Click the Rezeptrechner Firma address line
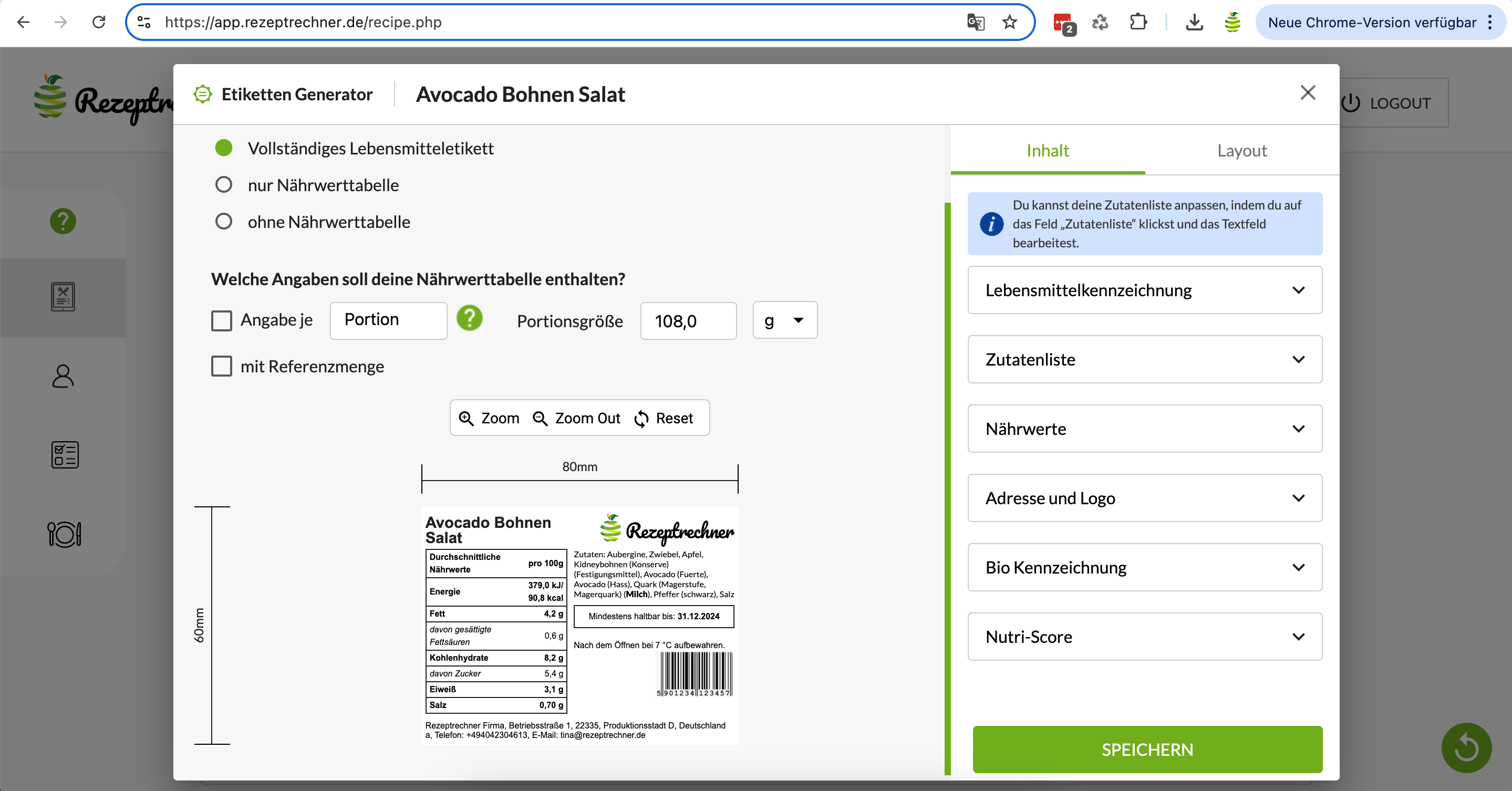This screenshot has height=791, width=1512. point(575,730)
